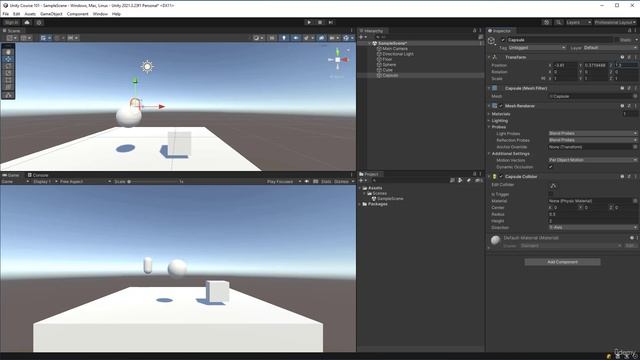Open the Assets menu
This screenshot has width=640, height=360.
tap(30, 14)
